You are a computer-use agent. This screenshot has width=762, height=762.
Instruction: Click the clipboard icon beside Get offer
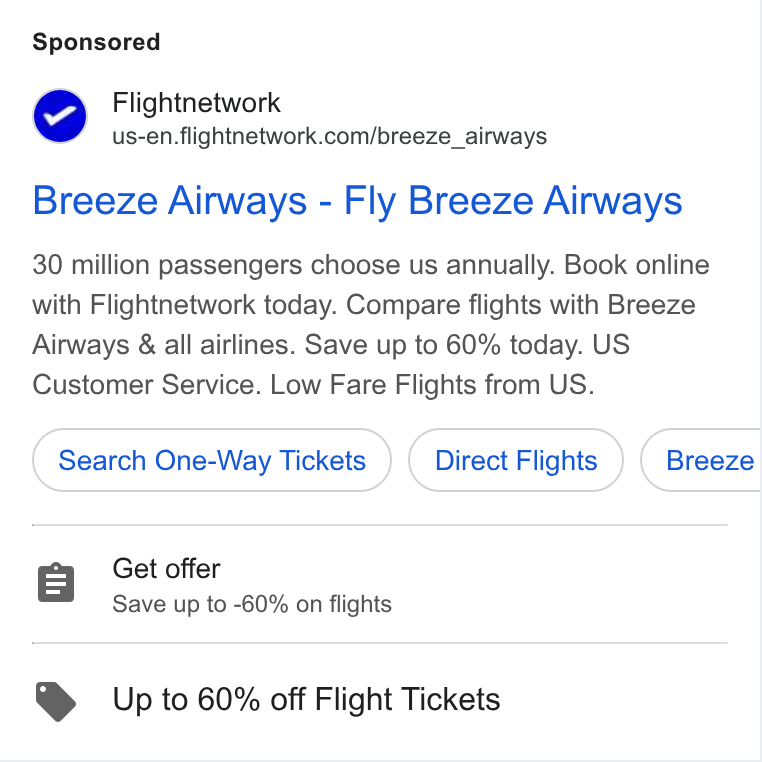tap(56, 583)
